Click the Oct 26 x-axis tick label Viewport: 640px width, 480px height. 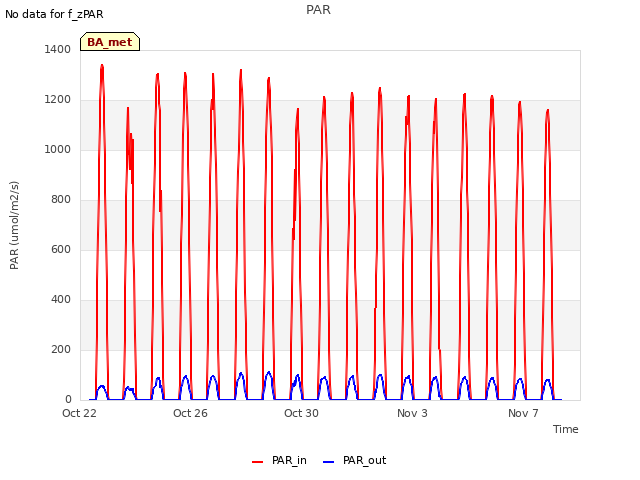pos(190,413)
